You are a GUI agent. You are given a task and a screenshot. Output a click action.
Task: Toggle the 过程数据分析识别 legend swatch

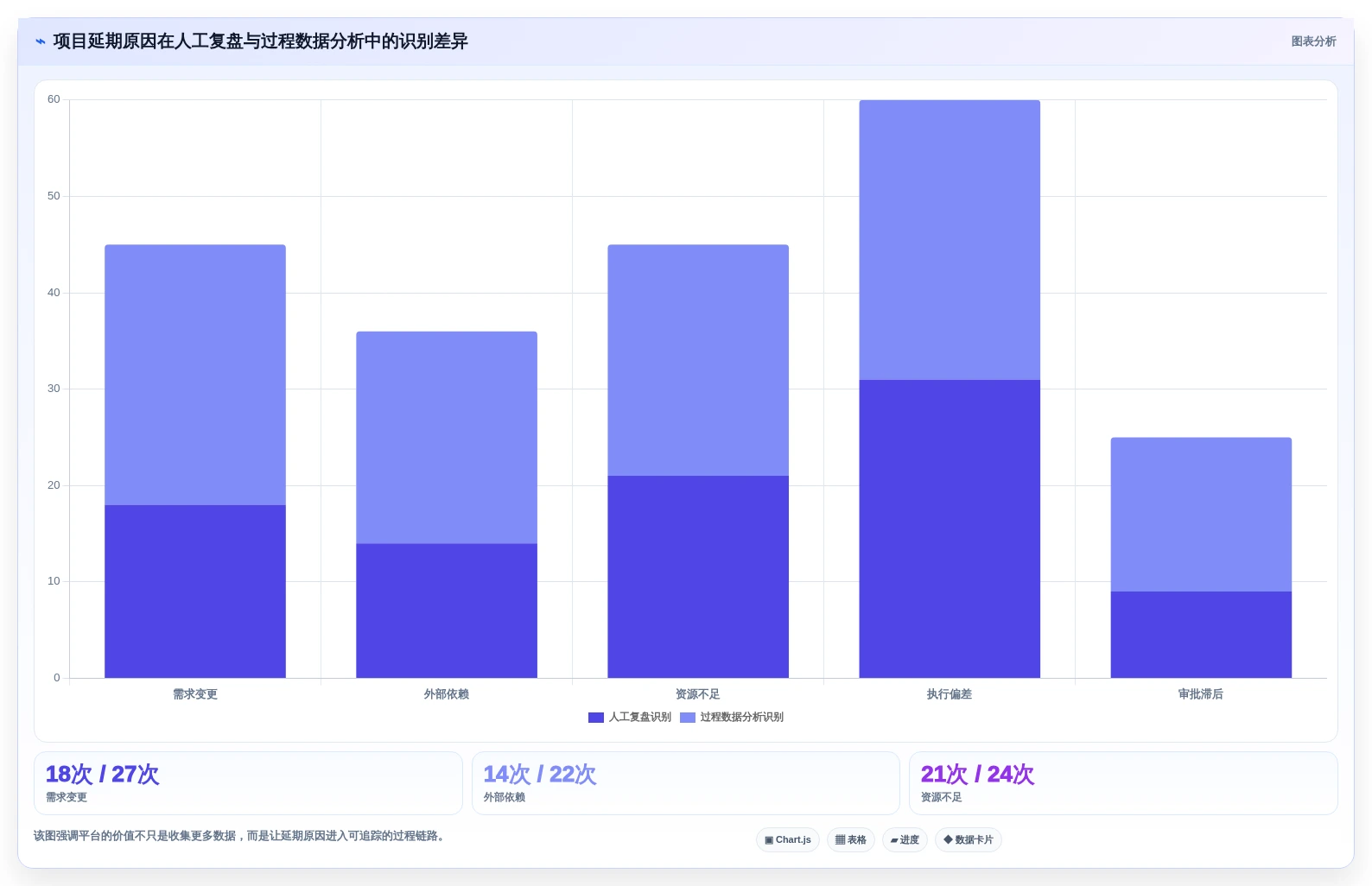point(688,718)
